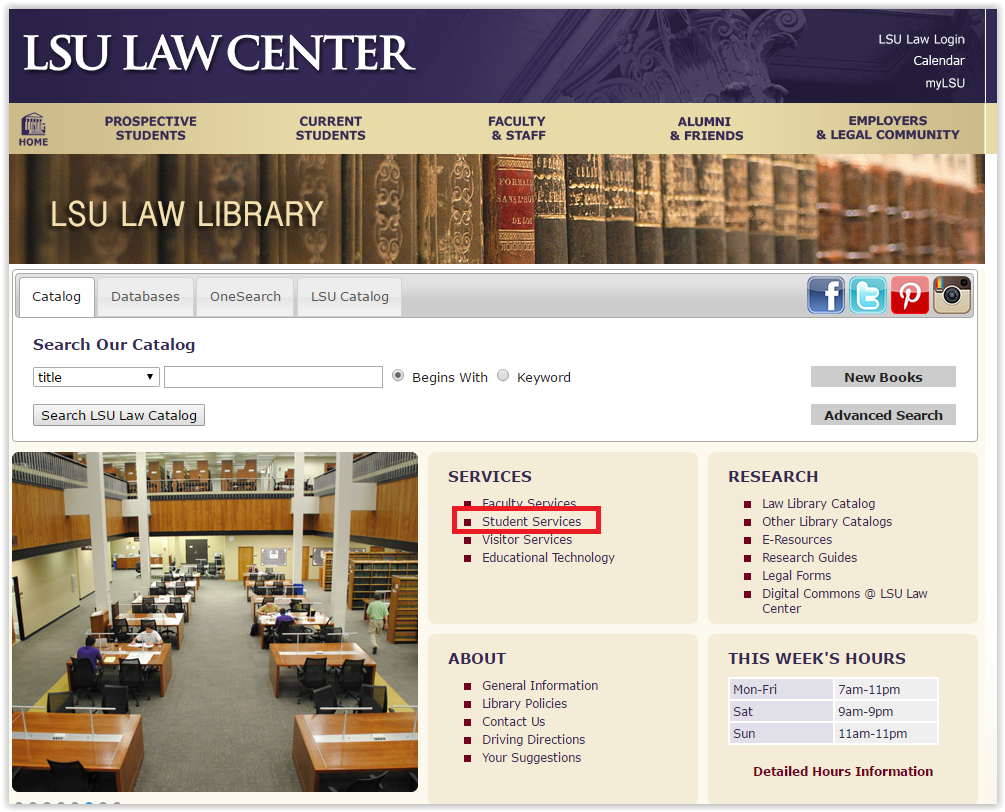Open Faculty Services link
Viewport: 1005px width, 812px height.
point(529,503)
